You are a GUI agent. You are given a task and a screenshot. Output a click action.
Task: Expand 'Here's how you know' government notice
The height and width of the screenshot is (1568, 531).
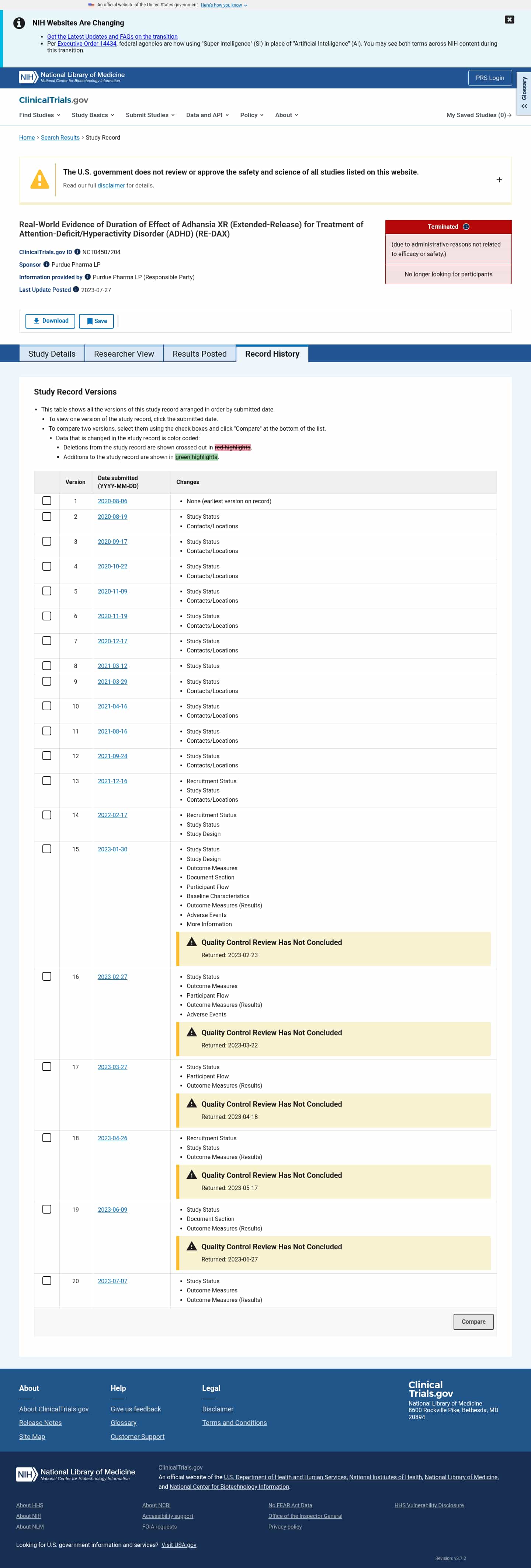[223, 5]
